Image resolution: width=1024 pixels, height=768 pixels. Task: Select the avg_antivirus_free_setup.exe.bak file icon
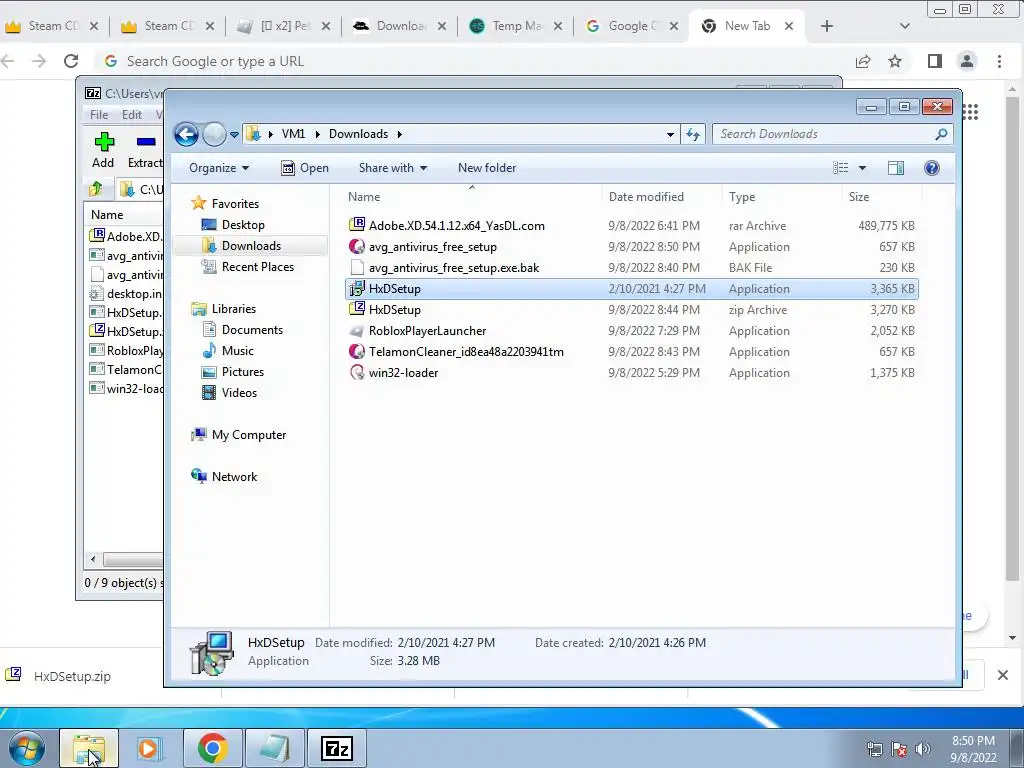click(357, 267)
